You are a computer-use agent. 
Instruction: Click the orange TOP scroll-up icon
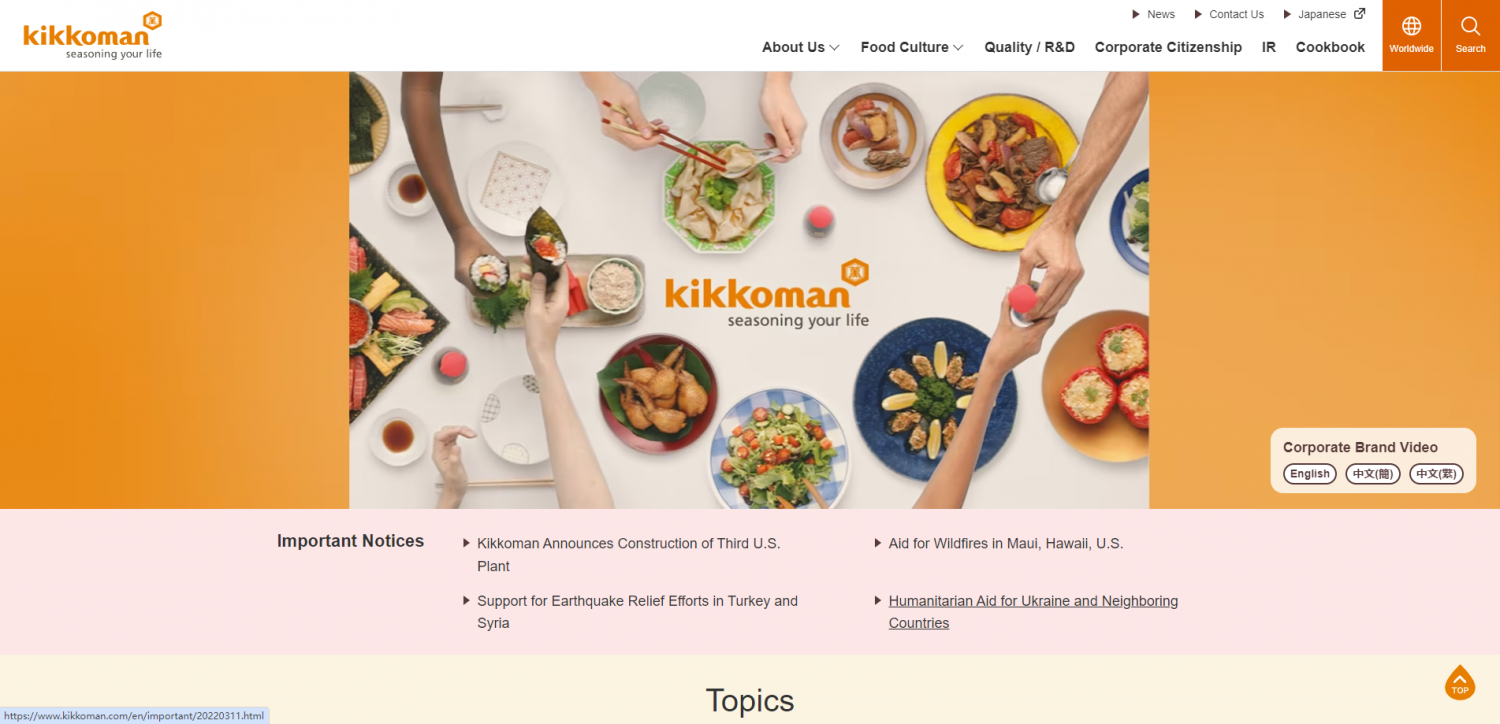[1460, 682]
